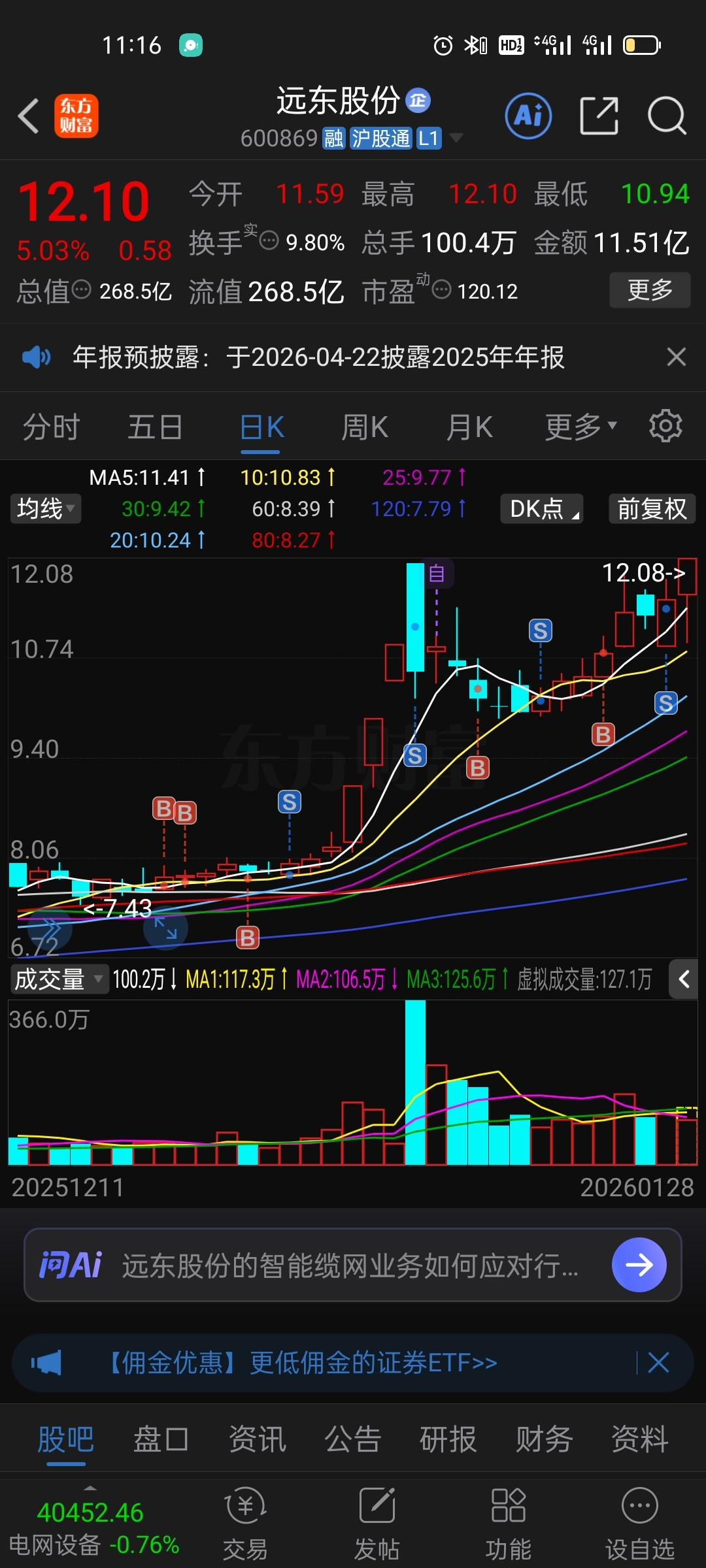706x1568 pixels.
Task: Tap the 融 margin tag
Action: [334, 139]
